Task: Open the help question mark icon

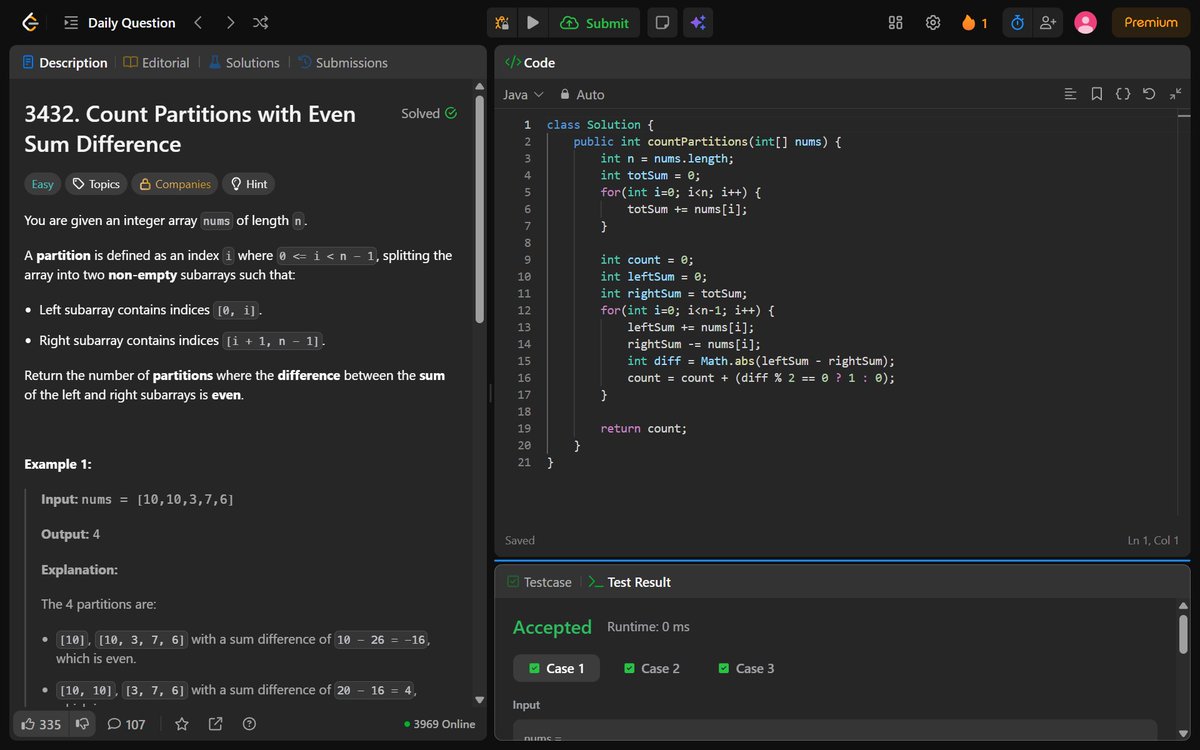Action: (250, 724)
